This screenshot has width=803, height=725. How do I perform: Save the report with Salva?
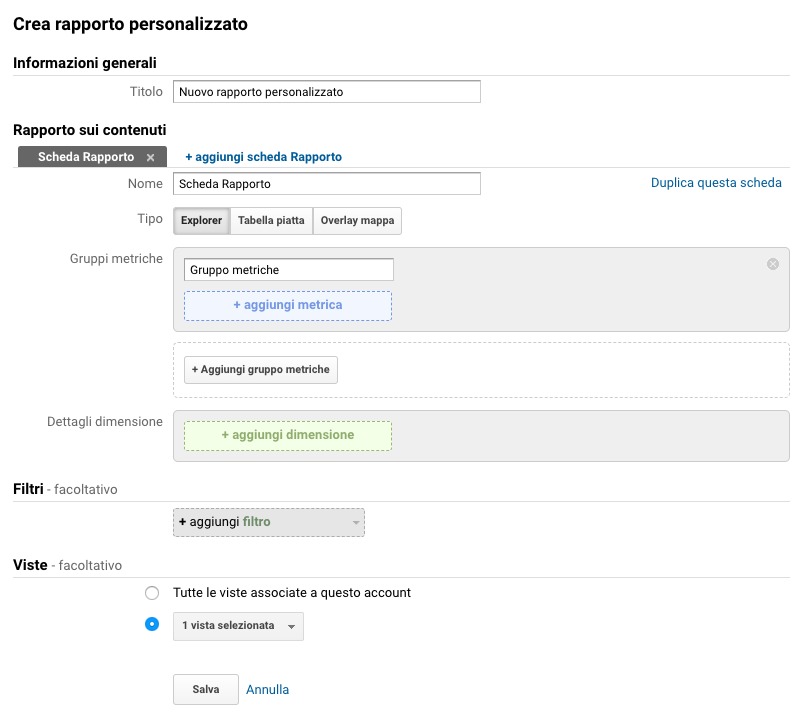(x=206, y=690)
